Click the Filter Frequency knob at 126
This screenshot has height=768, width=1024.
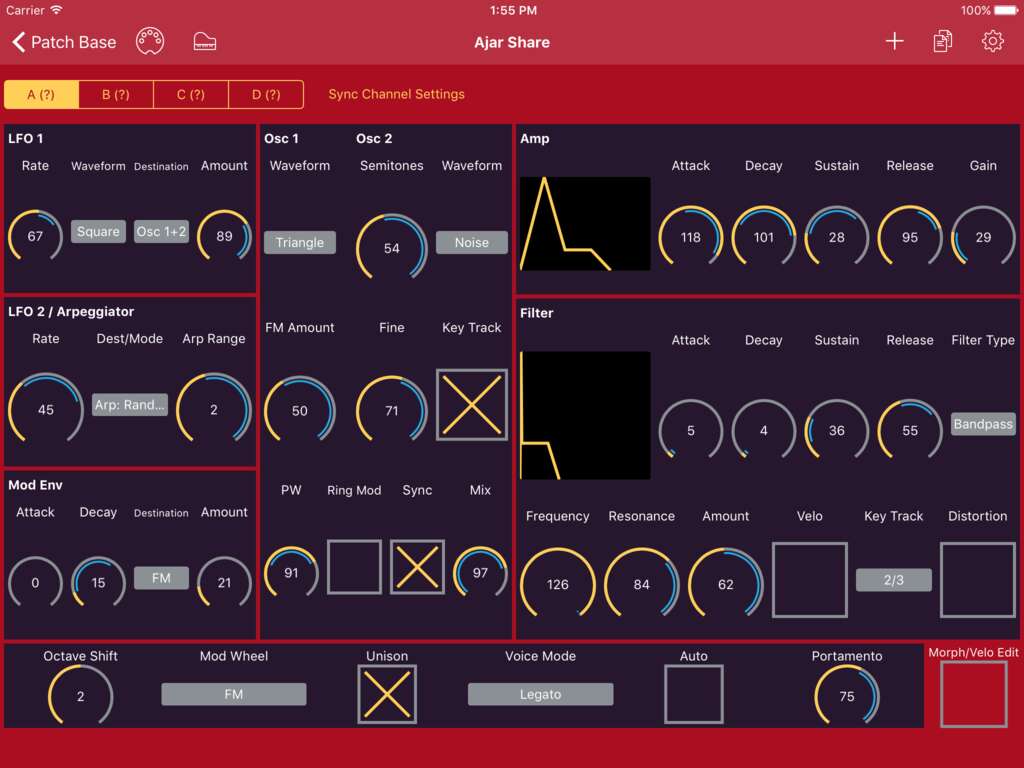click(x=558, y=584)
